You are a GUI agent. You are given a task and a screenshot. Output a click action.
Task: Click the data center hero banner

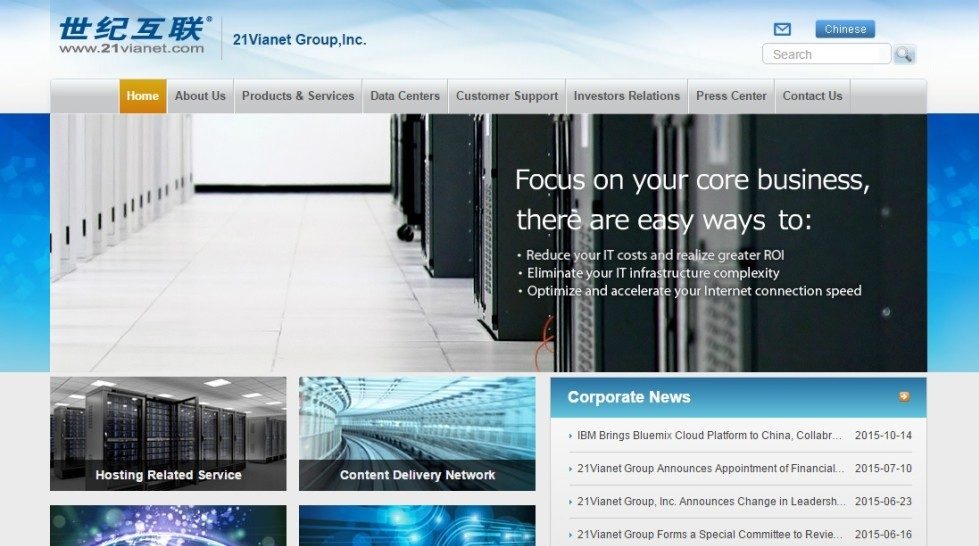click(488, 242)
